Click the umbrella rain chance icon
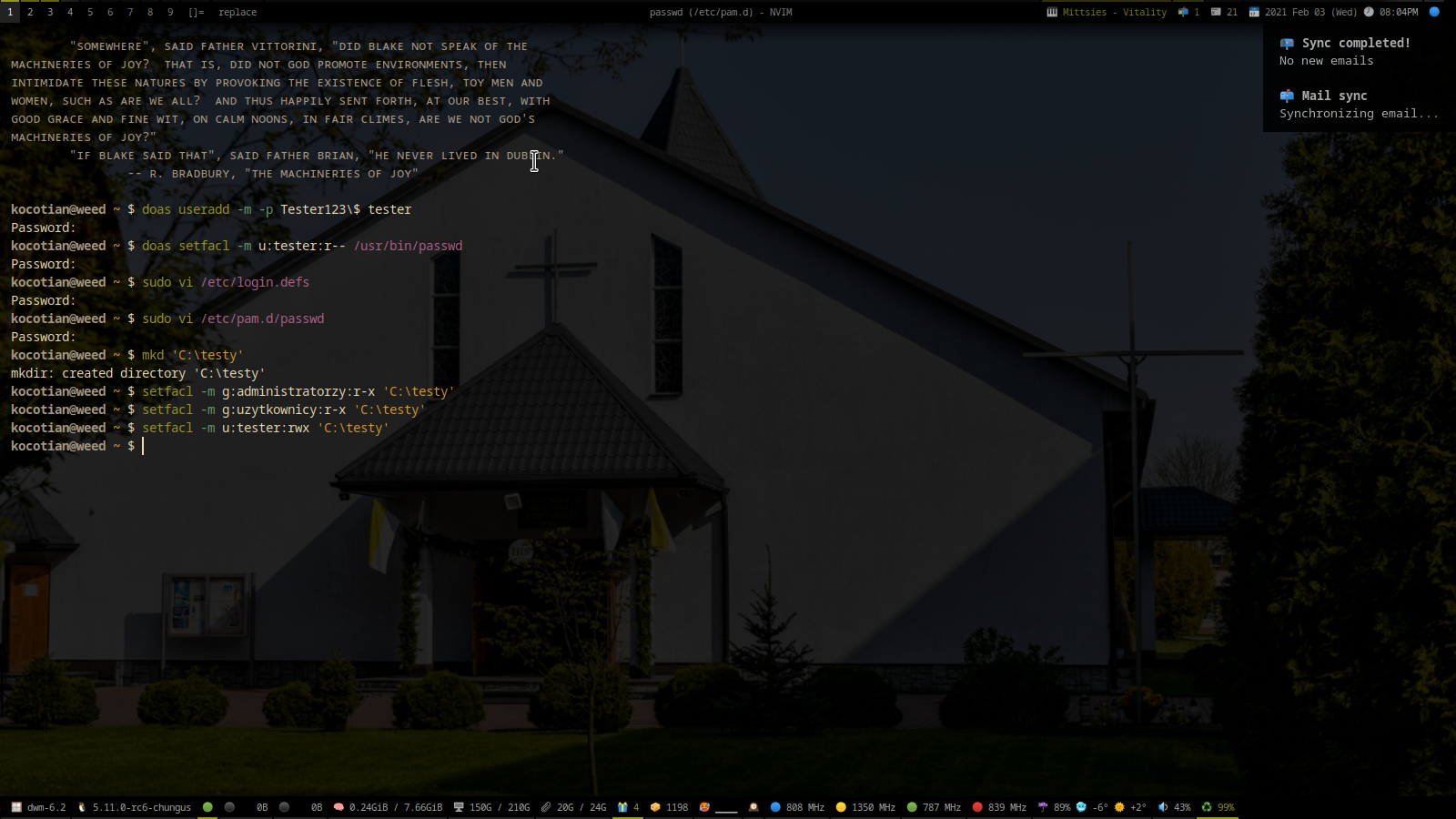Viewport: 1456px width, 819px height. click(x=1043, y=807)
